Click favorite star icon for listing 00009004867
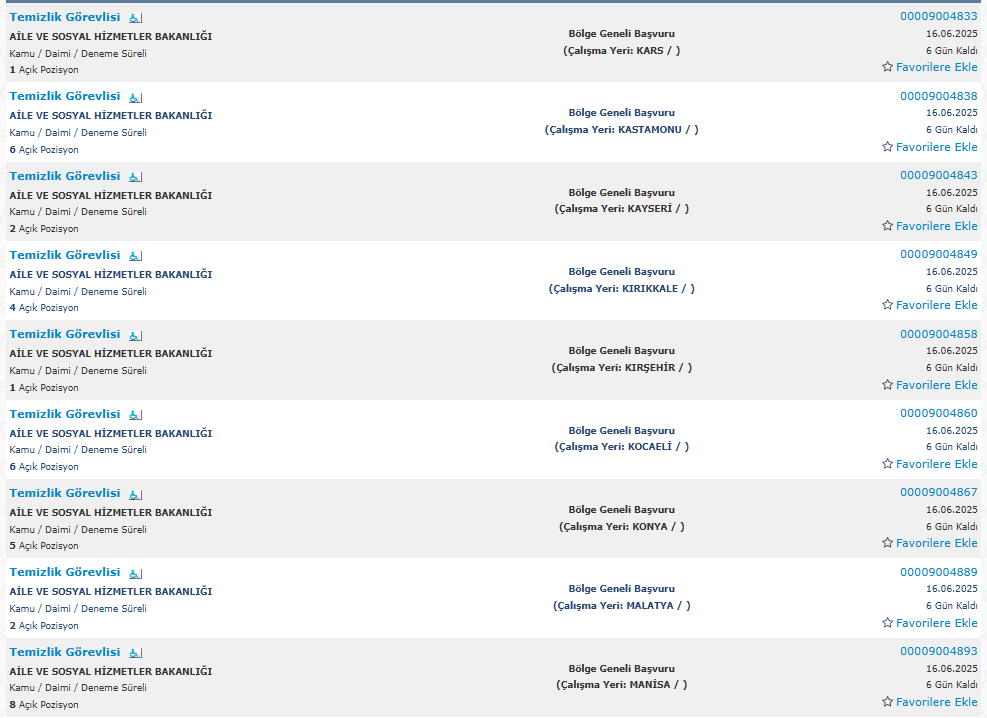This screenshot has height=718, width=987. 887,543
